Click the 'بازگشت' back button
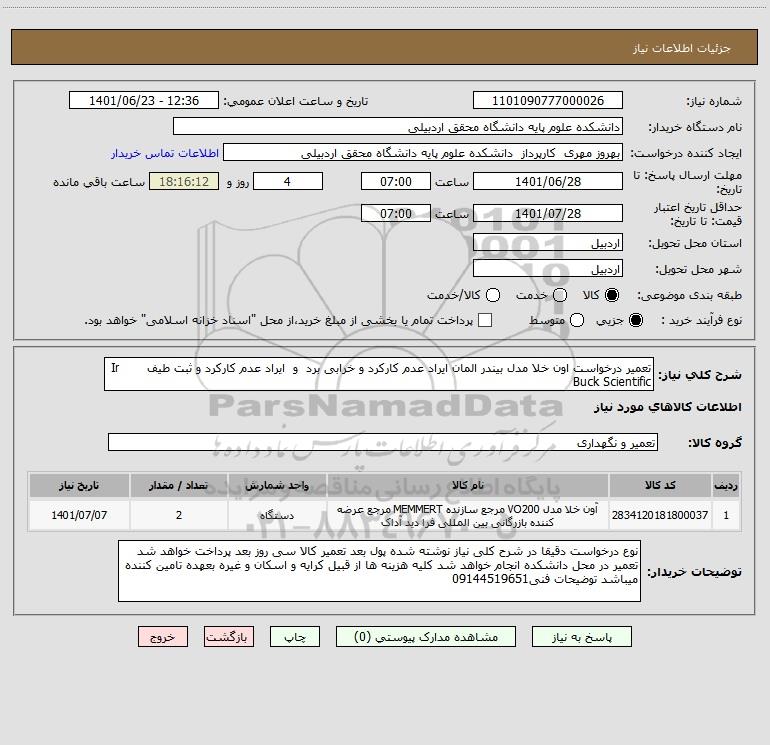Image resolution: width=770 pixels, height=745 pixels. click(229, 637)
